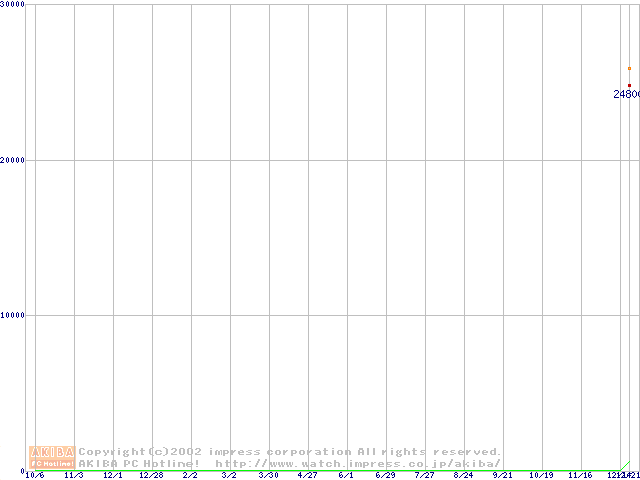640x480 pixels.
Task: Click the AKIBA PC Hotline logo
Action: click(x=52, y=458)
